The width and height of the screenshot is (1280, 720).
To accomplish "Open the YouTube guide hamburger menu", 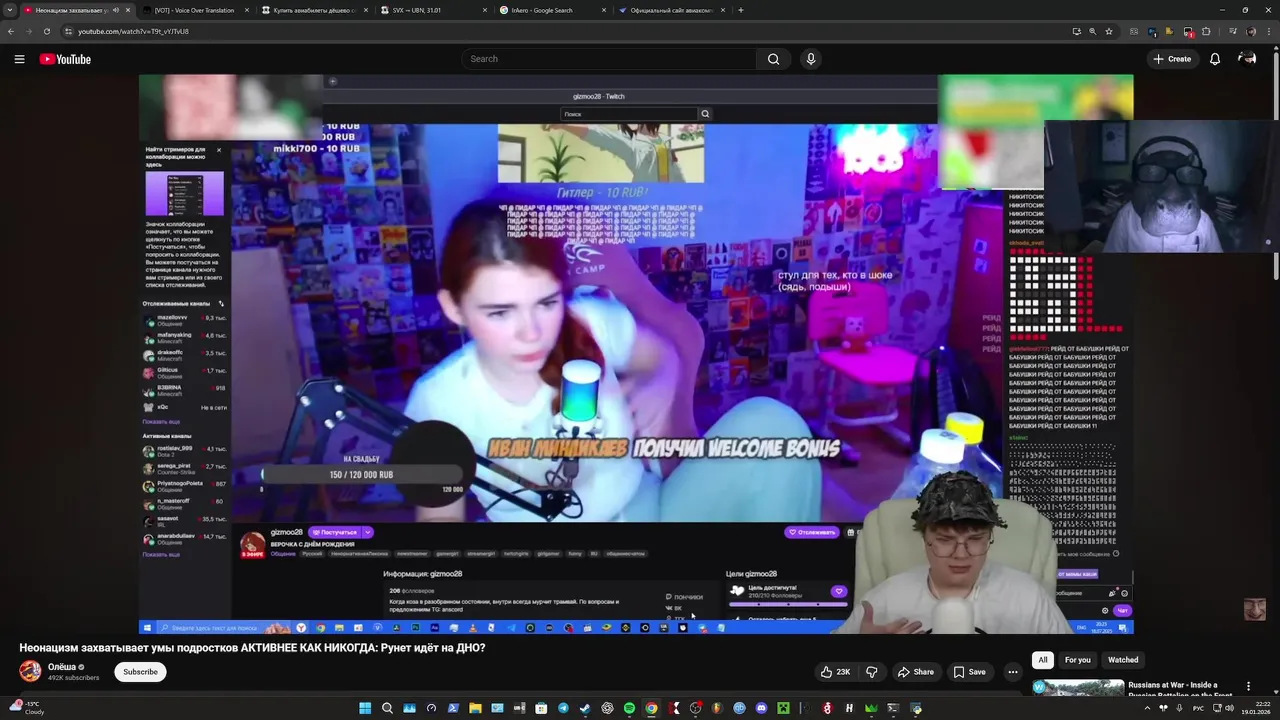I will coord(19,59).
